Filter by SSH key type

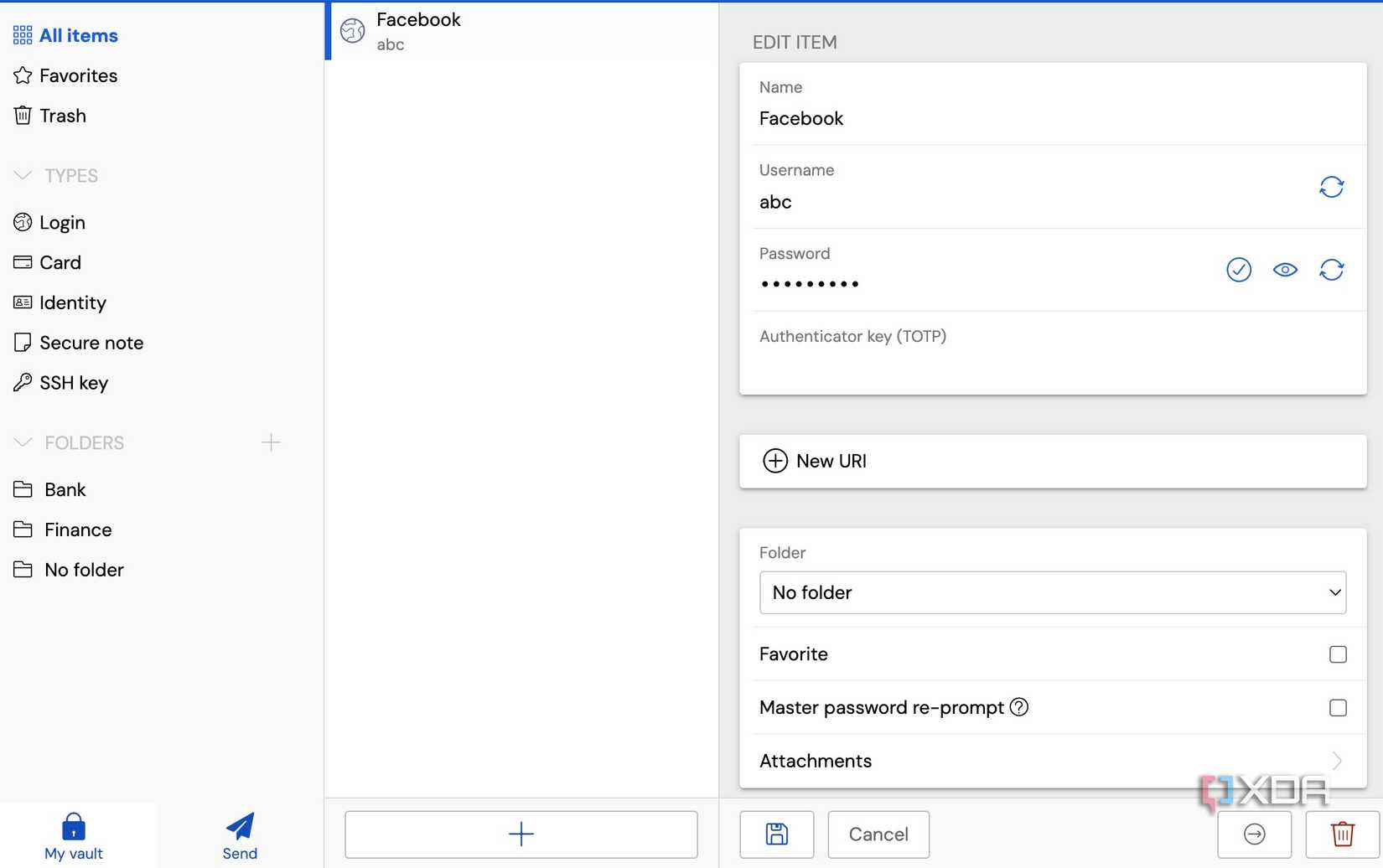point(61,383)
